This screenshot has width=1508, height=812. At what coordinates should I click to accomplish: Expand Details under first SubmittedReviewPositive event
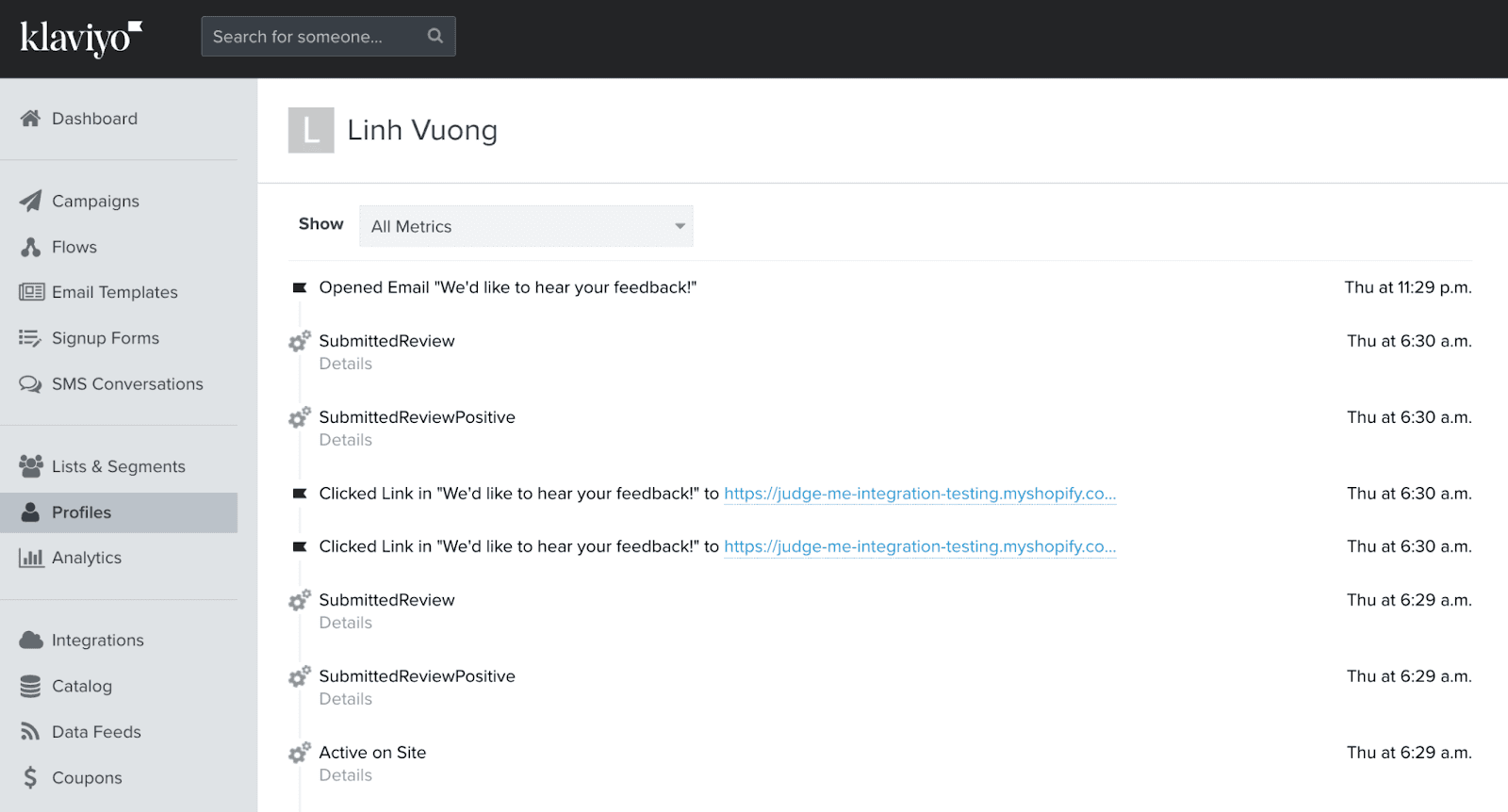tap(345, 440)
